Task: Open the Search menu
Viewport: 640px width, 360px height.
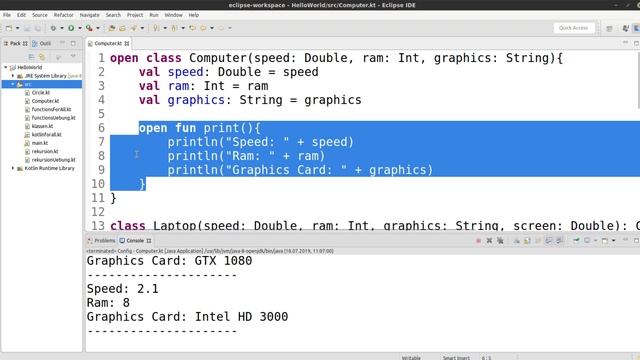Action: click(113, 15)
